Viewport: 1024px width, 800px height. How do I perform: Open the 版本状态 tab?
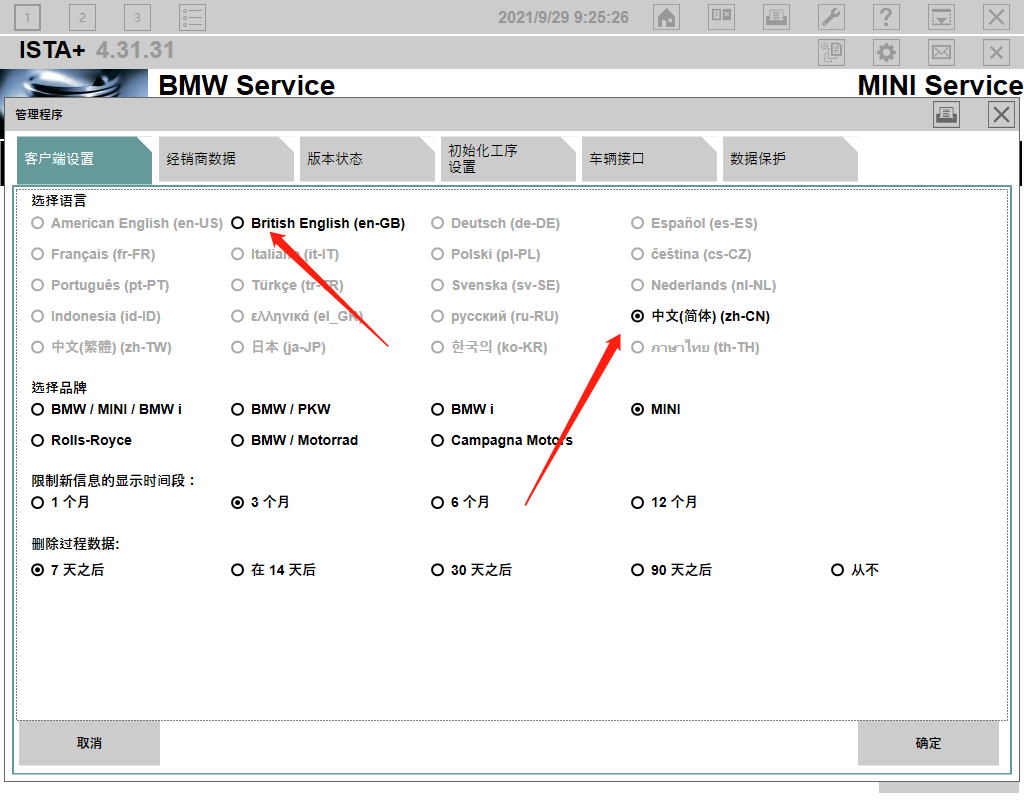[366, 159]
